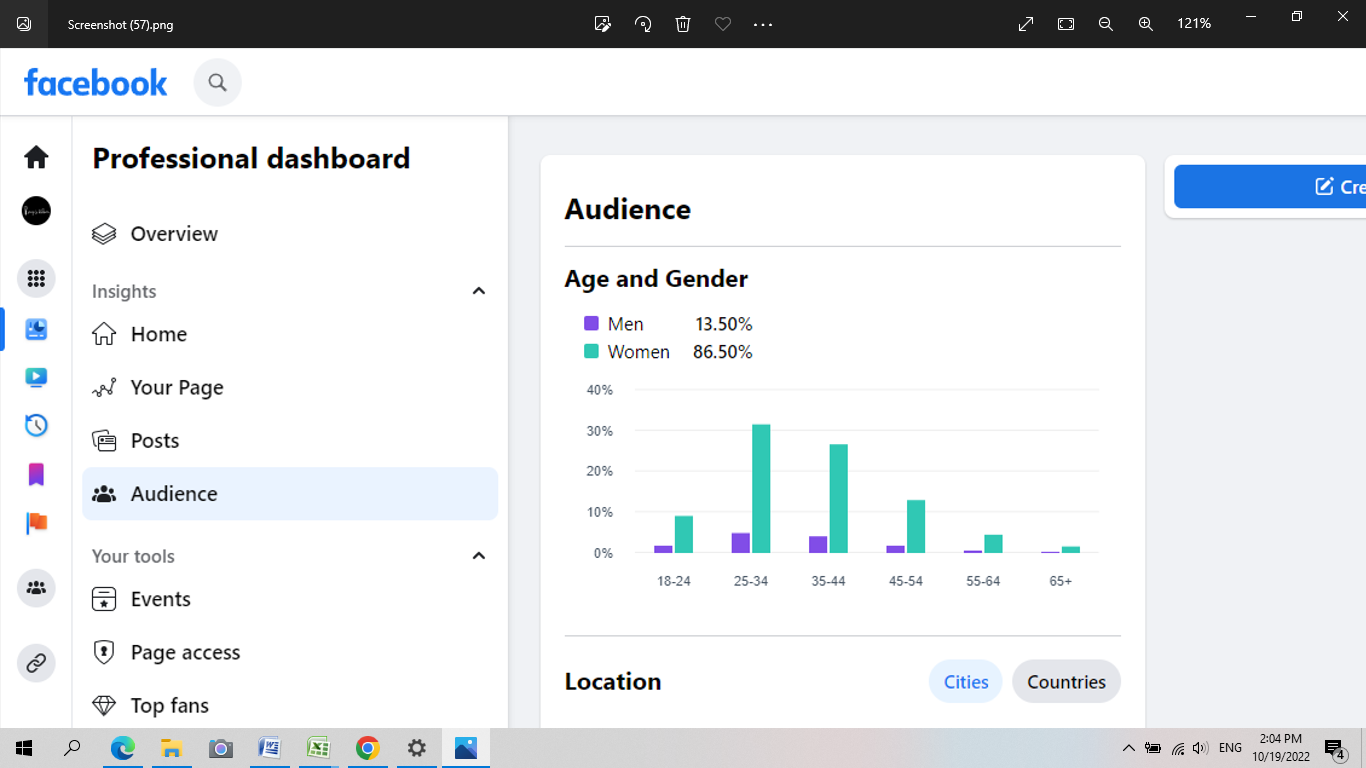Viewport: 1366px width, 768px height.
Task: Open Top fans tool
Action: click(290, 705)
